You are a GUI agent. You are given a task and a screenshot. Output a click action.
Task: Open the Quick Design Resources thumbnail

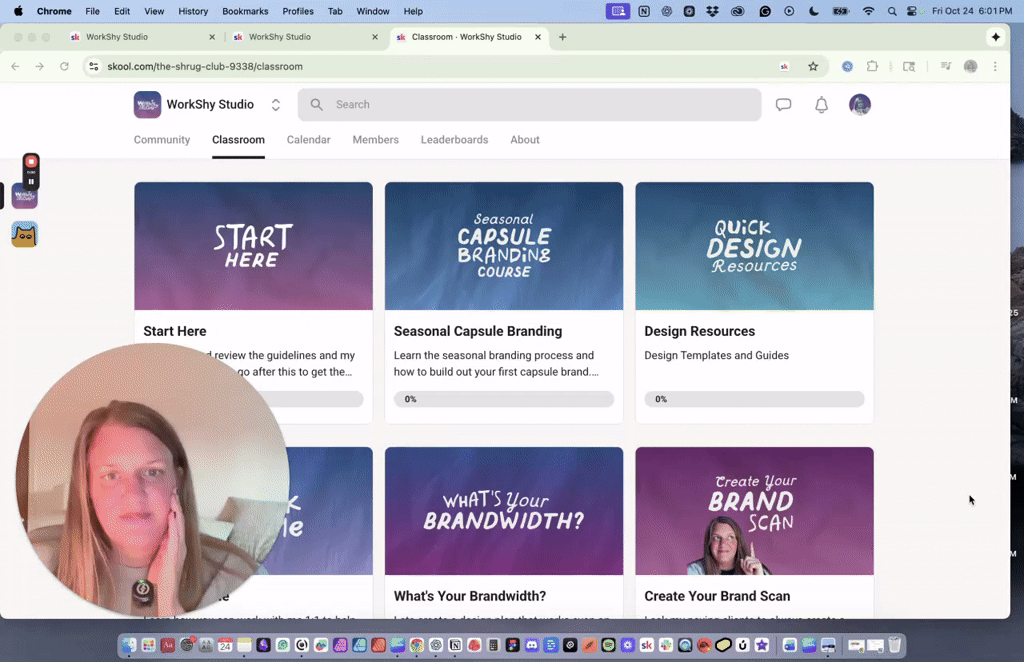pyautogui.click(x=754, y=246)
